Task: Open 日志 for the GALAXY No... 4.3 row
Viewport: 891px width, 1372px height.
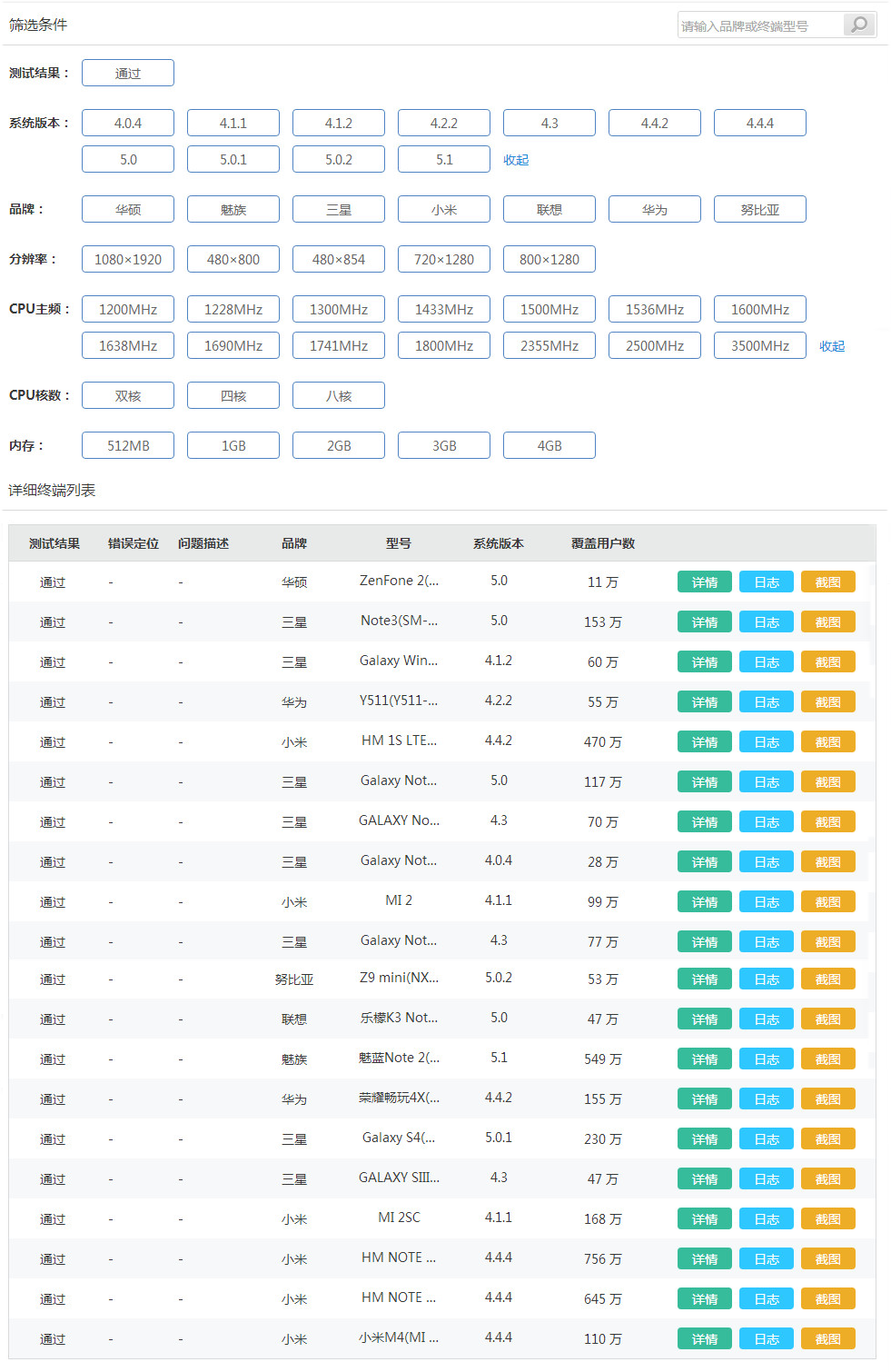Action: tap(767, 821)
